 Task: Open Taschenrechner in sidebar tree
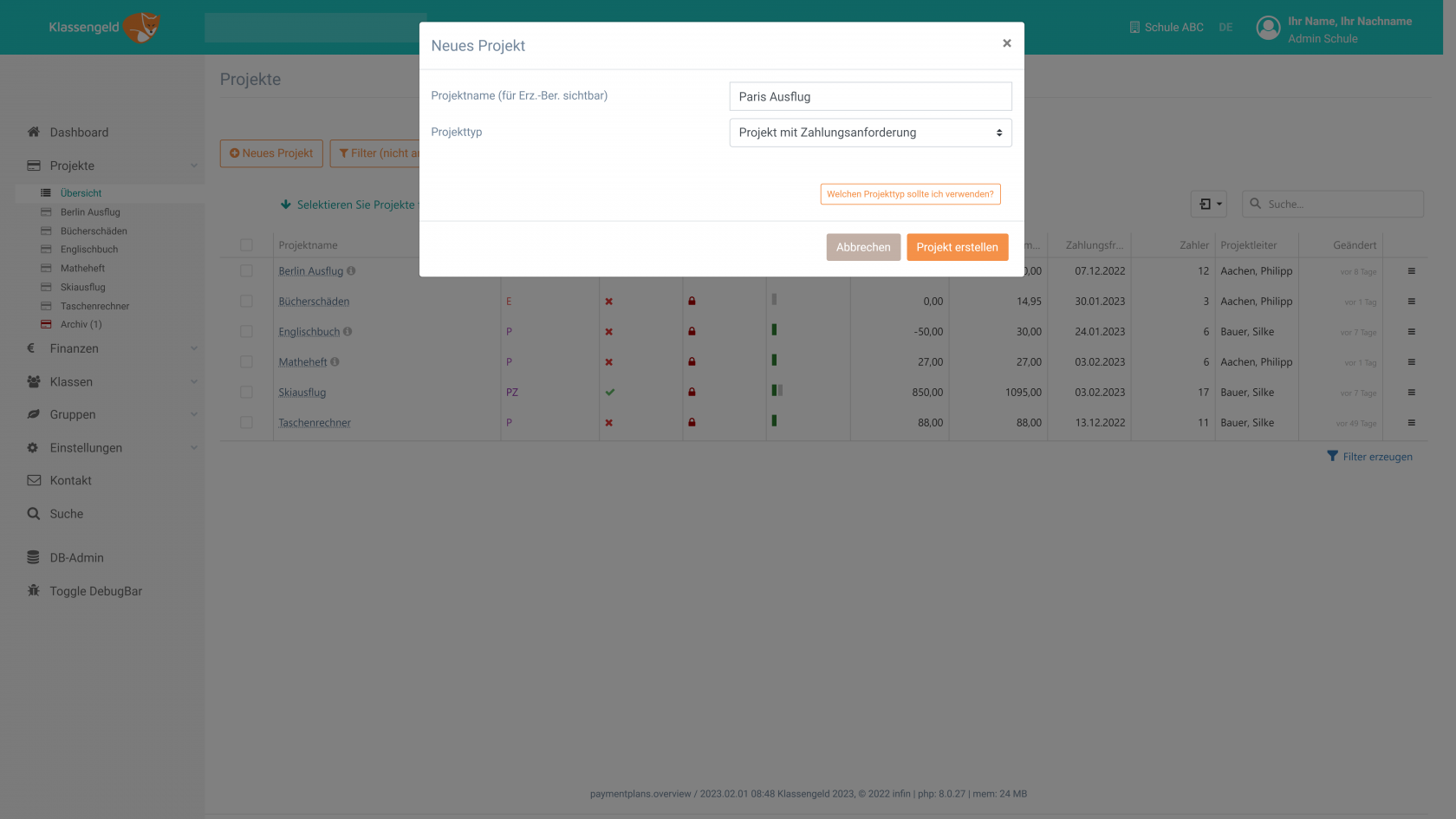(x=94, y=306)
